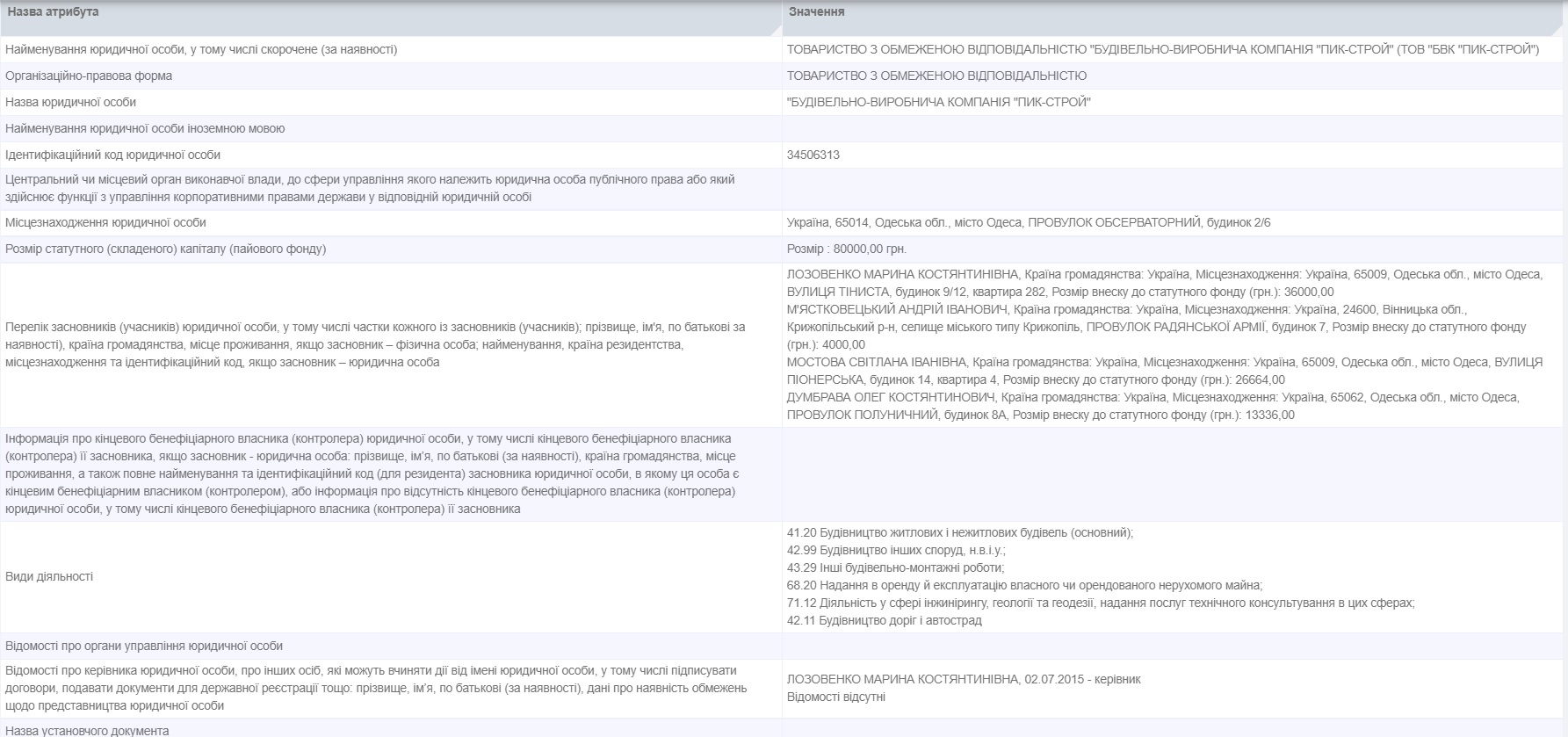Select the identification code 34506313
This screenshot has width=1568, height=737.
tap(813, 155)
